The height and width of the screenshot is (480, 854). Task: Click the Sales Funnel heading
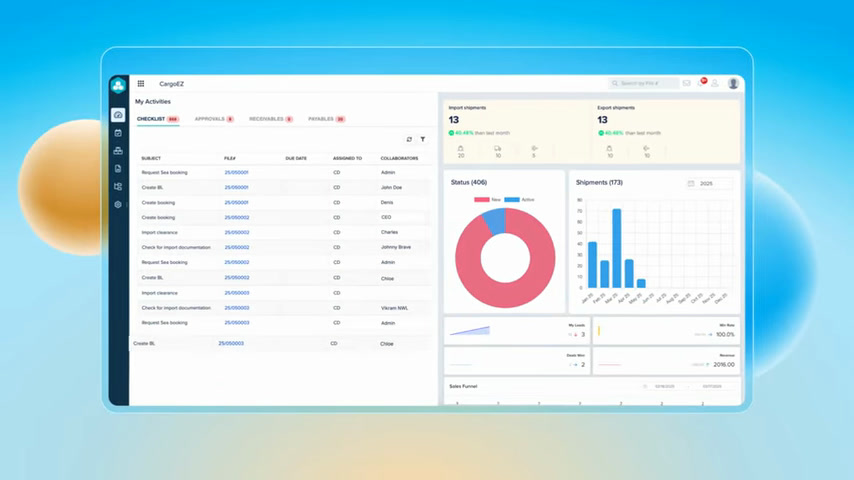463,386
